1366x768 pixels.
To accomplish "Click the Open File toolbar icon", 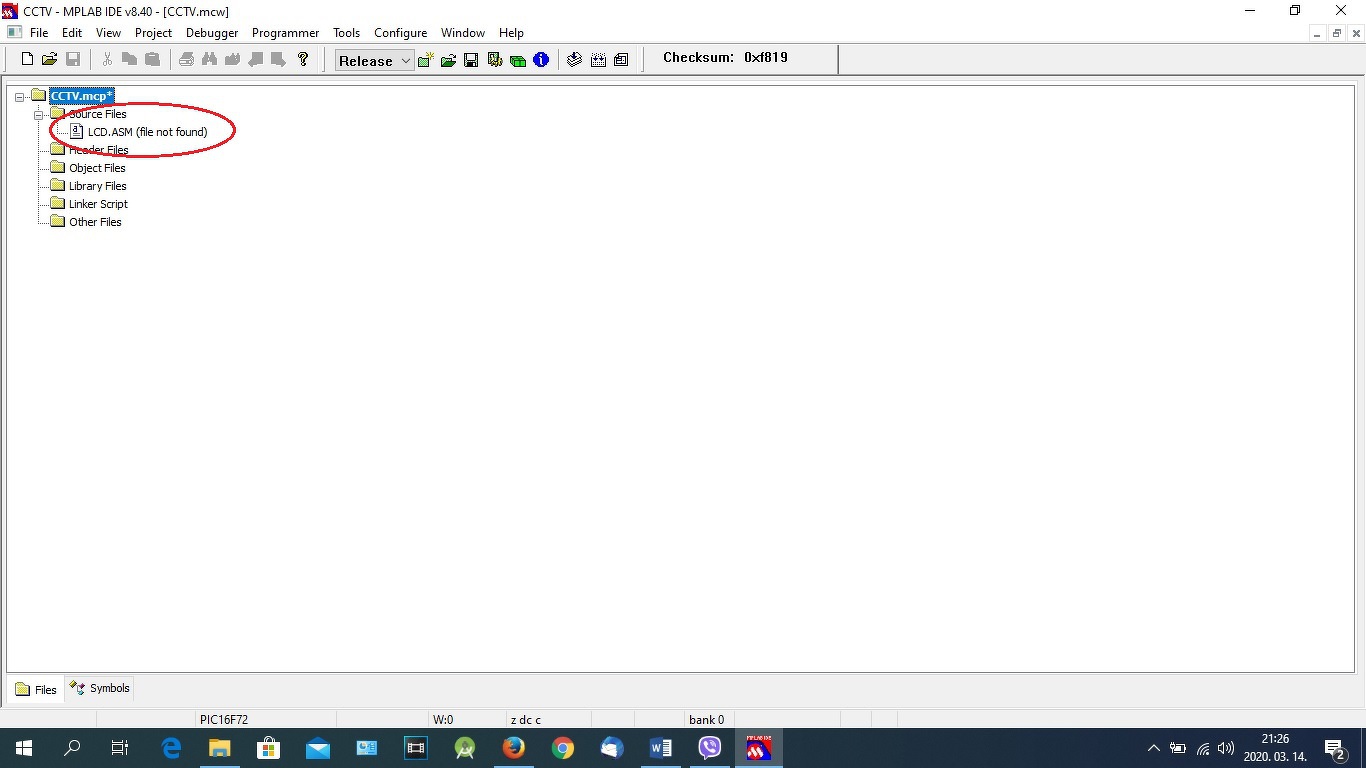I will (x=50, y=60).
